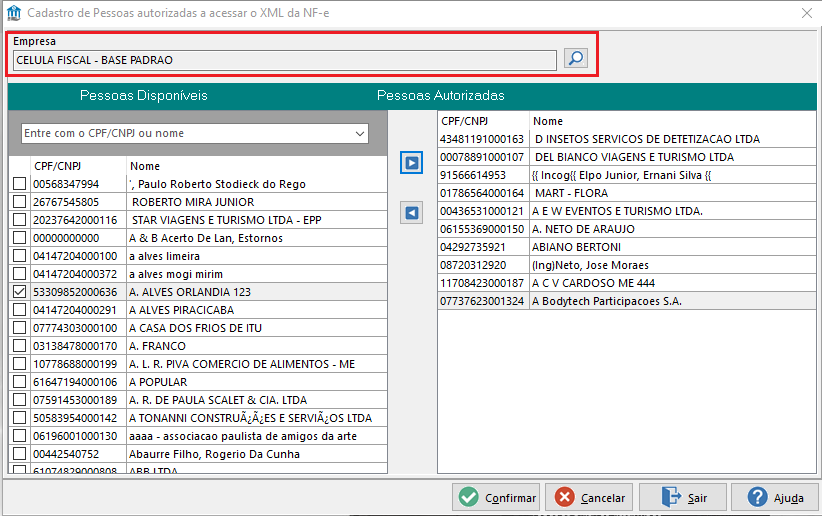This screenshot has width=822, height=517.
Task: Click CNPJ 53309852000636 in available list
Action: click(75, 292)
